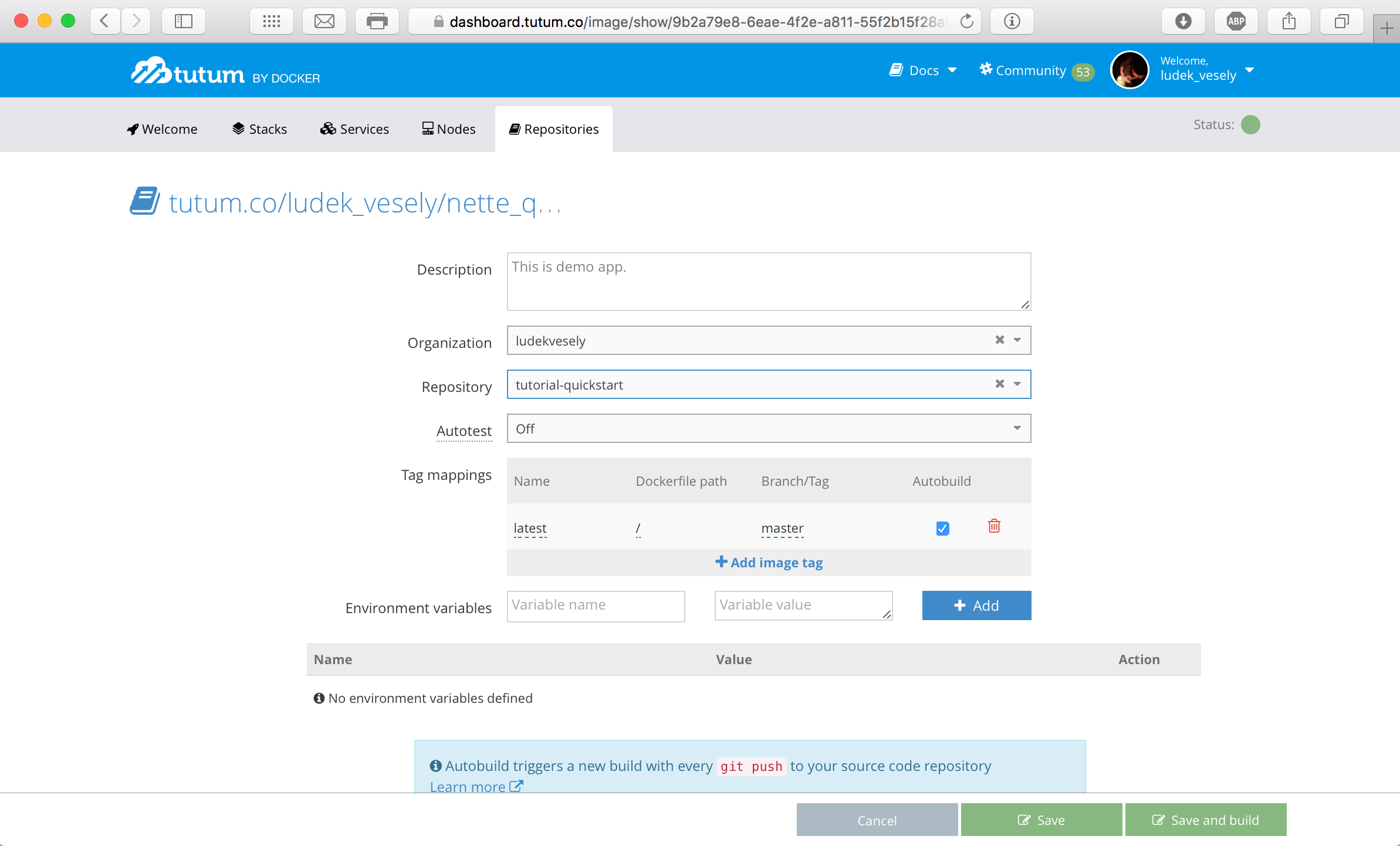Open the Welcome tab
Screen dimensions: 1400x846
coord(162,129)
